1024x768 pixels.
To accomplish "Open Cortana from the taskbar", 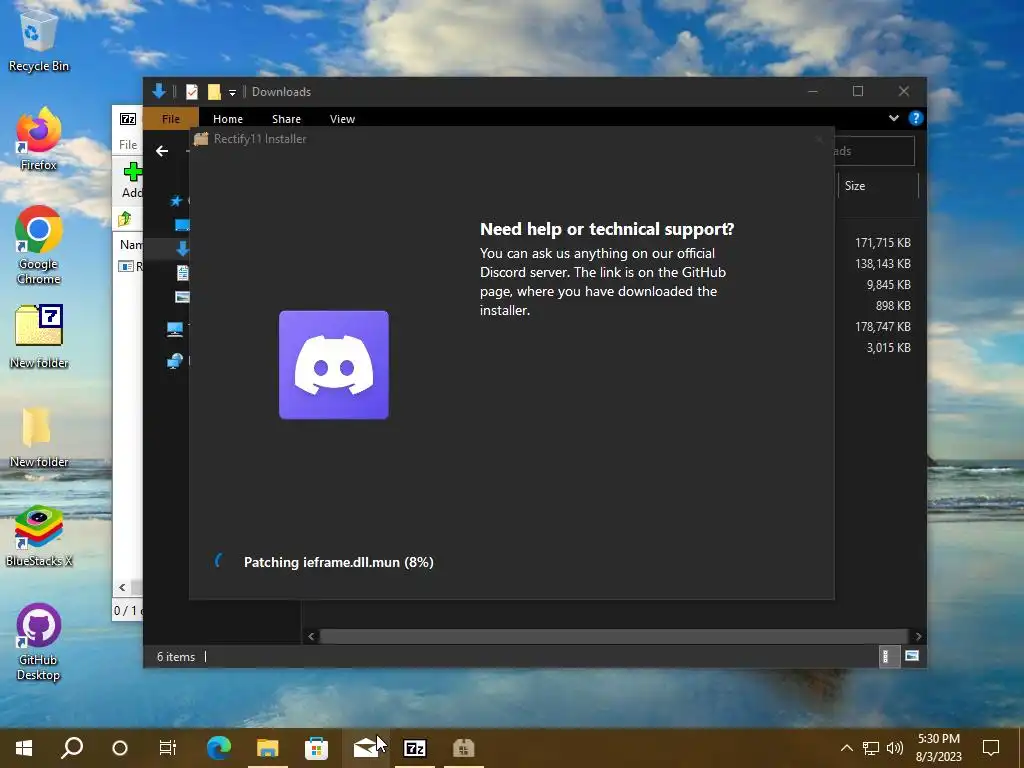I will click(120, 748).
